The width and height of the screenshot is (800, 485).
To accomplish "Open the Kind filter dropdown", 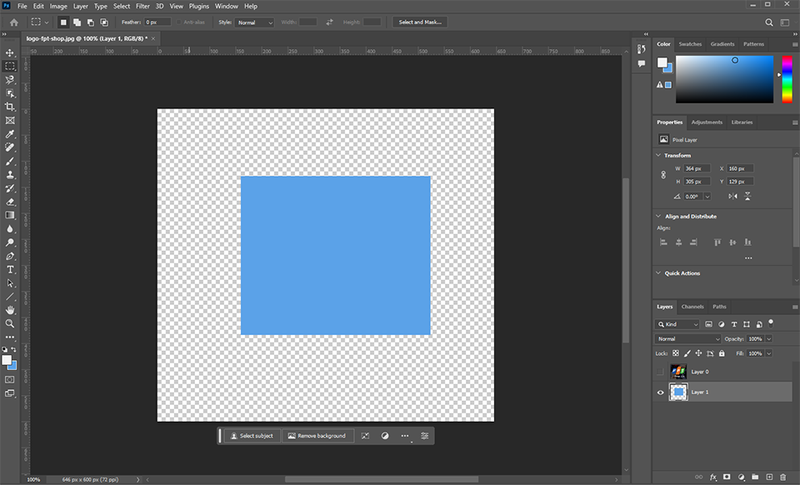I will click(677, 324).
